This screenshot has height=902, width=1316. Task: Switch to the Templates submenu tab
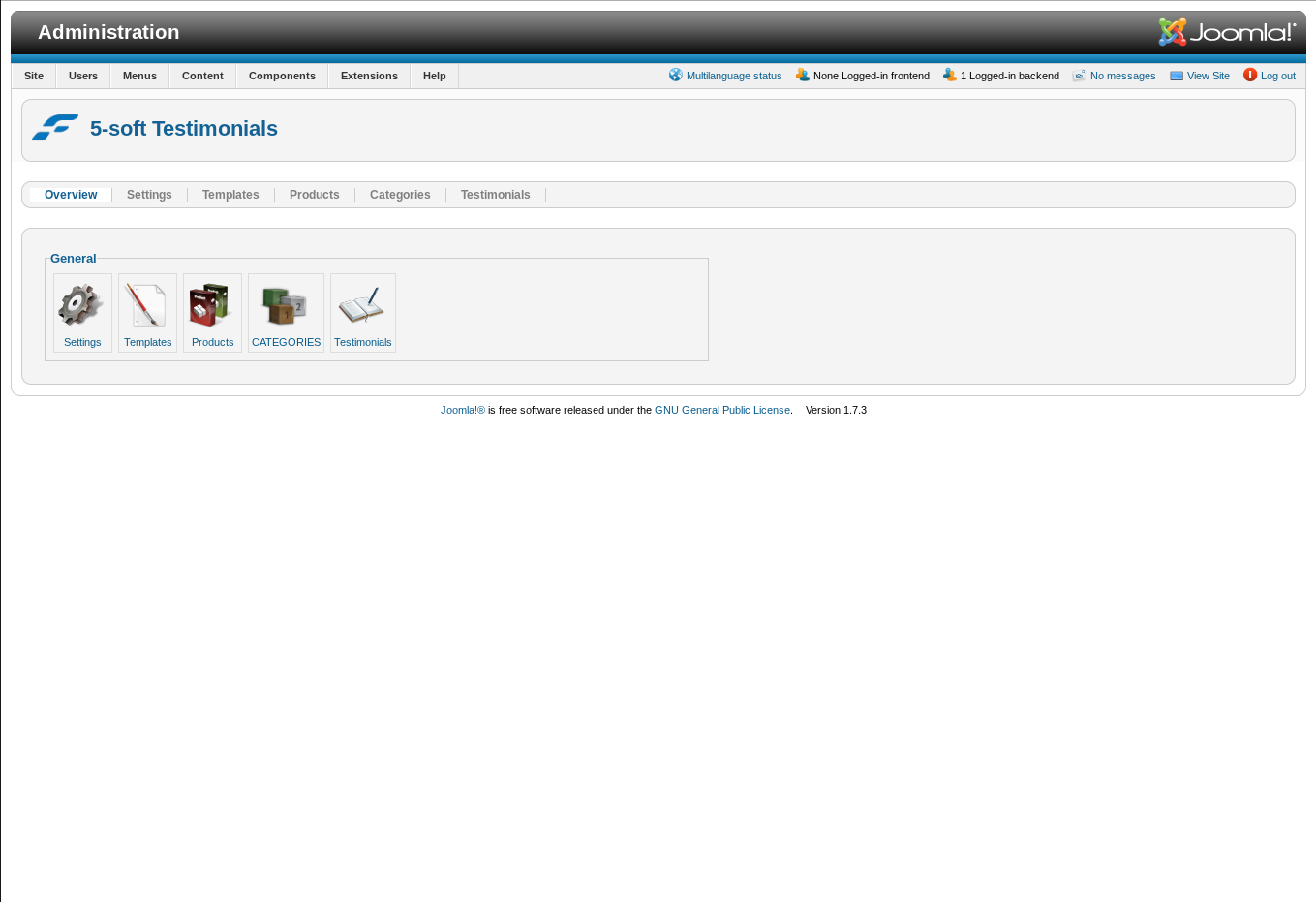coord(230,195)
